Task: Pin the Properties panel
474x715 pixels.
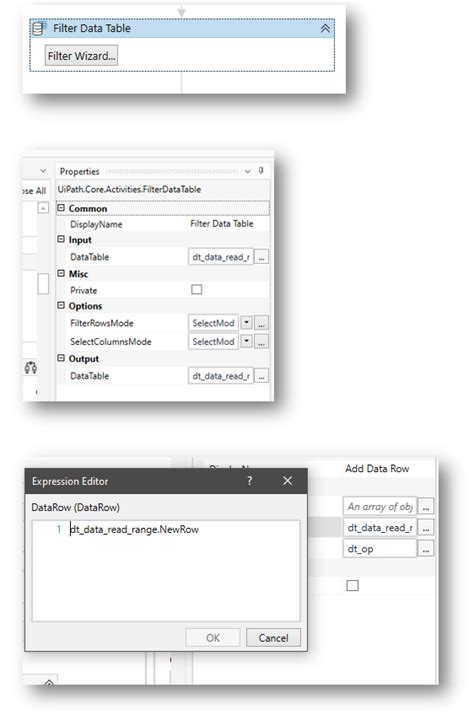Action: point(261,171)
